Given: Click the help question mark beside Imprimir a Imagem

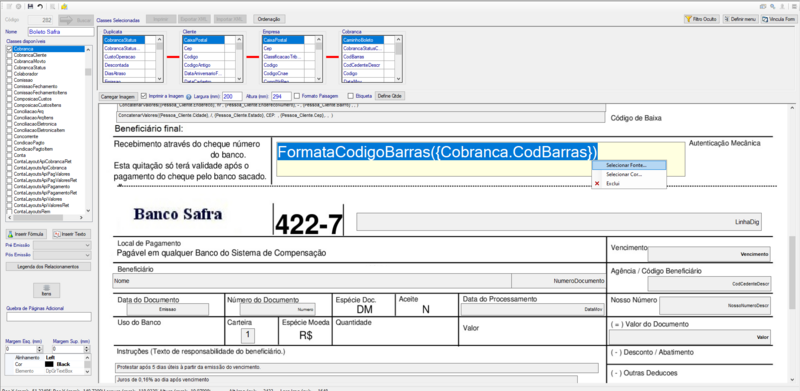Looking at the screenshot, I should click(188, 96).
